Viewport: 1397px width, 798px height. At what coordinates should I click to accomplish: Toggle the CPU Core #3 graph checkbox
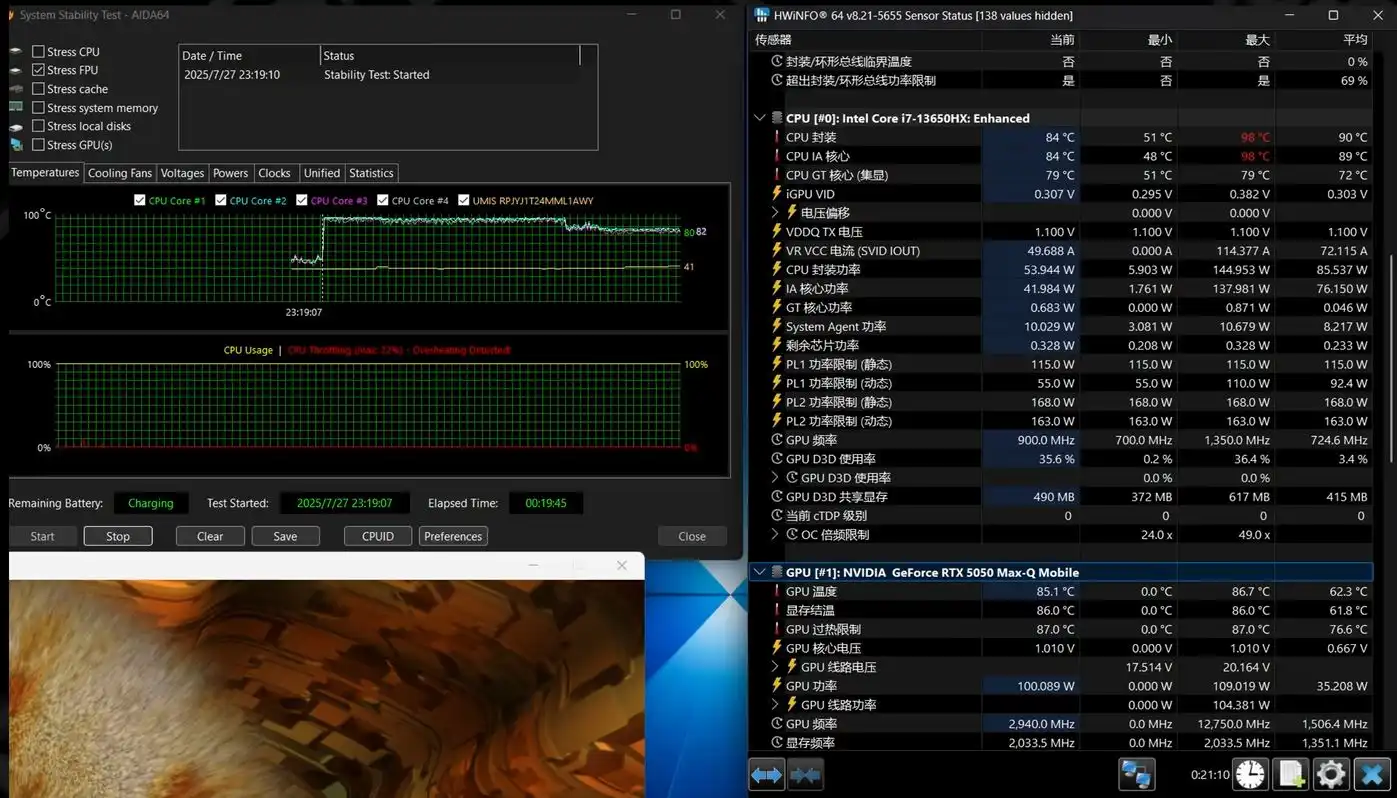pyautogui.click(x=302, y=201)
